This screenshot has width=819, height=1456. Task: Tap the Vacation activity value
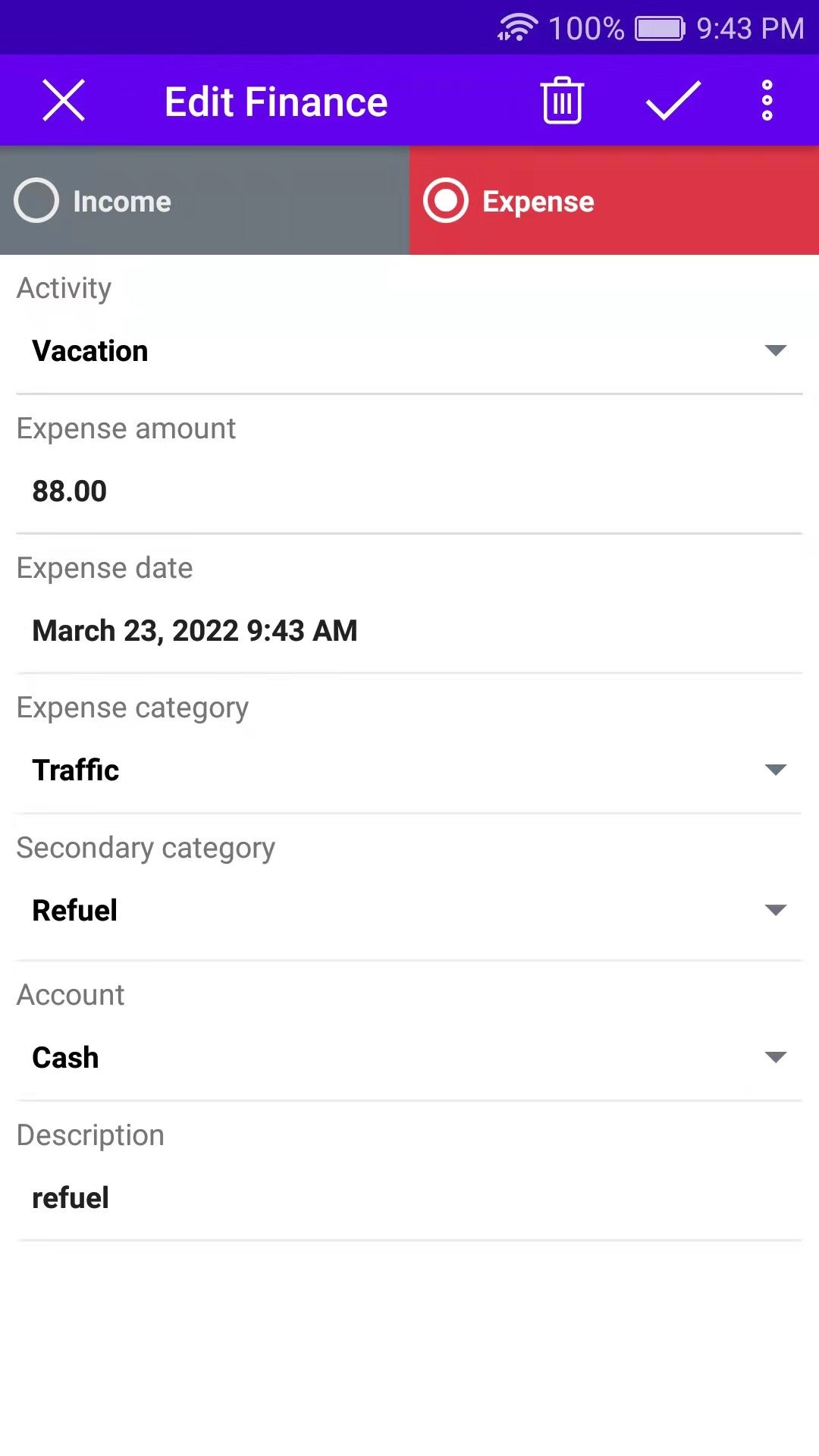point(90,351)
